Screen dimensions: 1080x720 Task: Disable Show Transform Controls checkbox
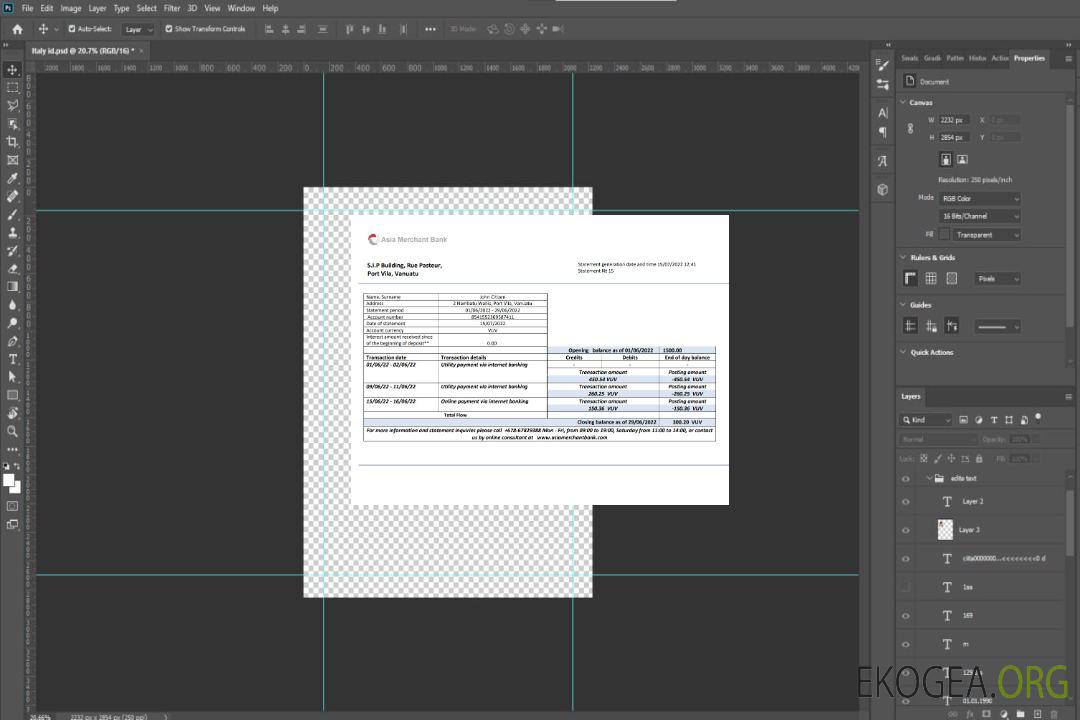point(169,29)
